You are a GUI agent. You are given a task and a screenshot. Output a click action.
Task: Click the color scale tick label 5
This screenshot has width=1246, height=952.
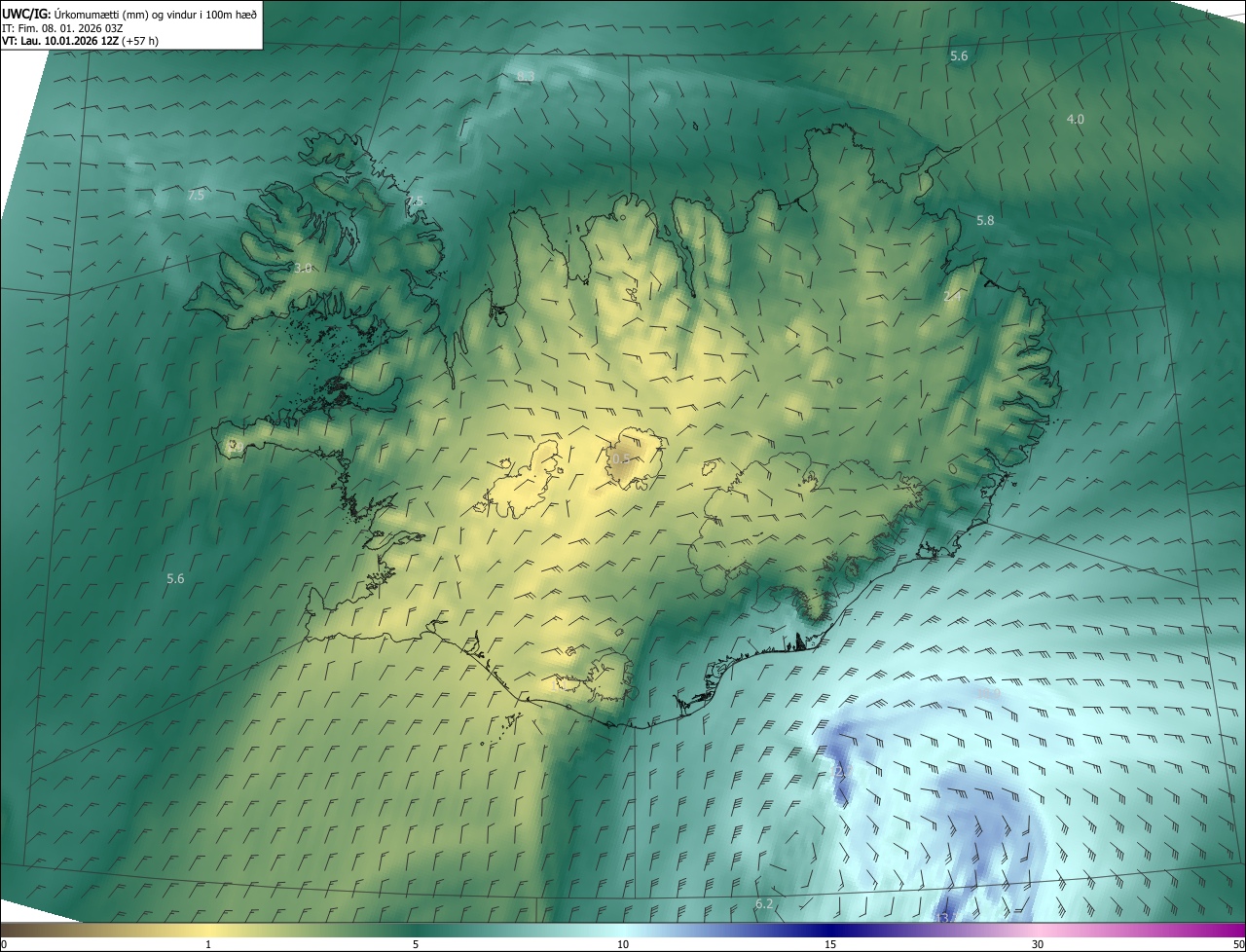pyautogui.click(x=416, y=944)
